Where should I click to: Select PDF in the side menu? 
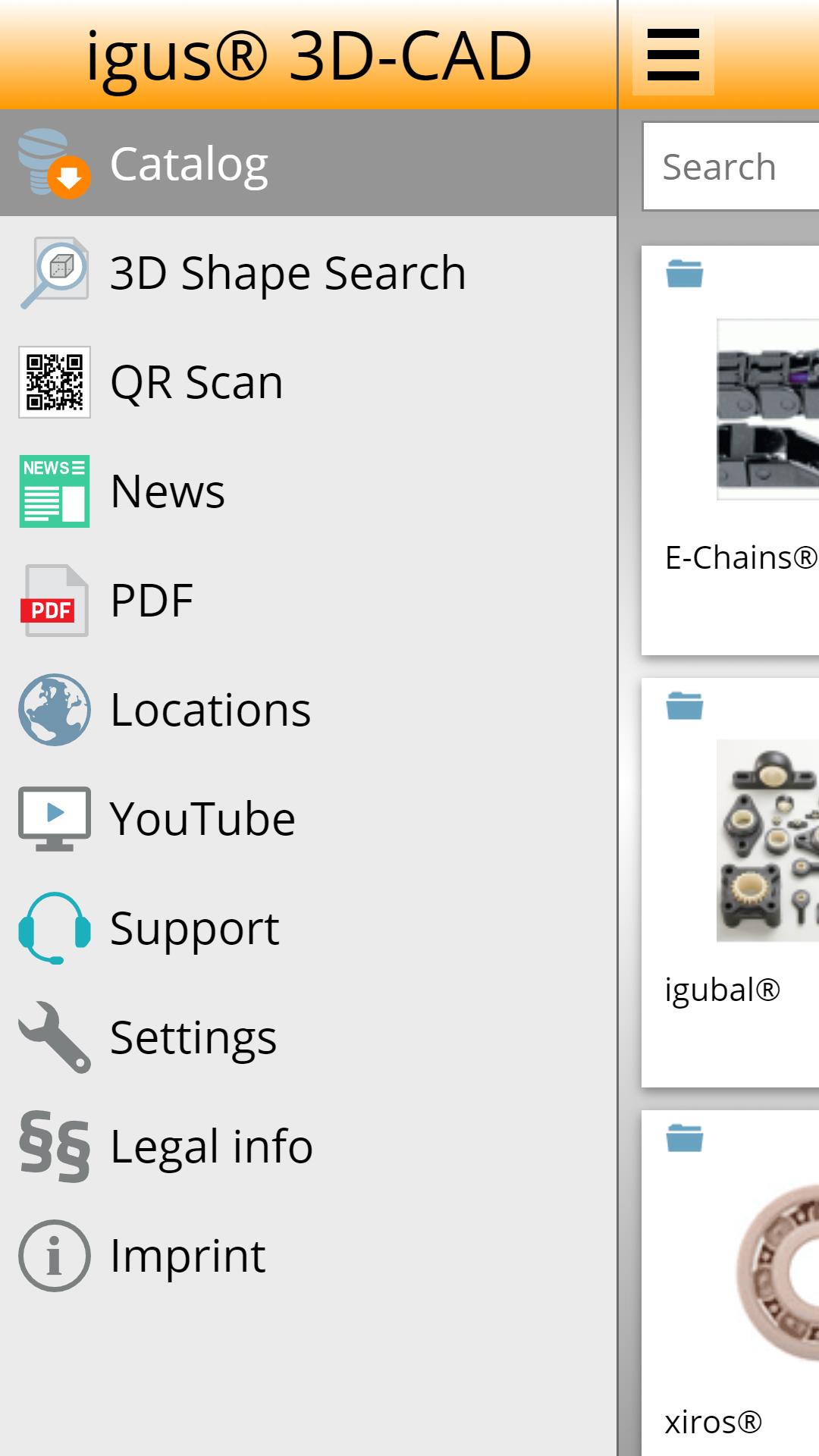[x=308, y=601]
